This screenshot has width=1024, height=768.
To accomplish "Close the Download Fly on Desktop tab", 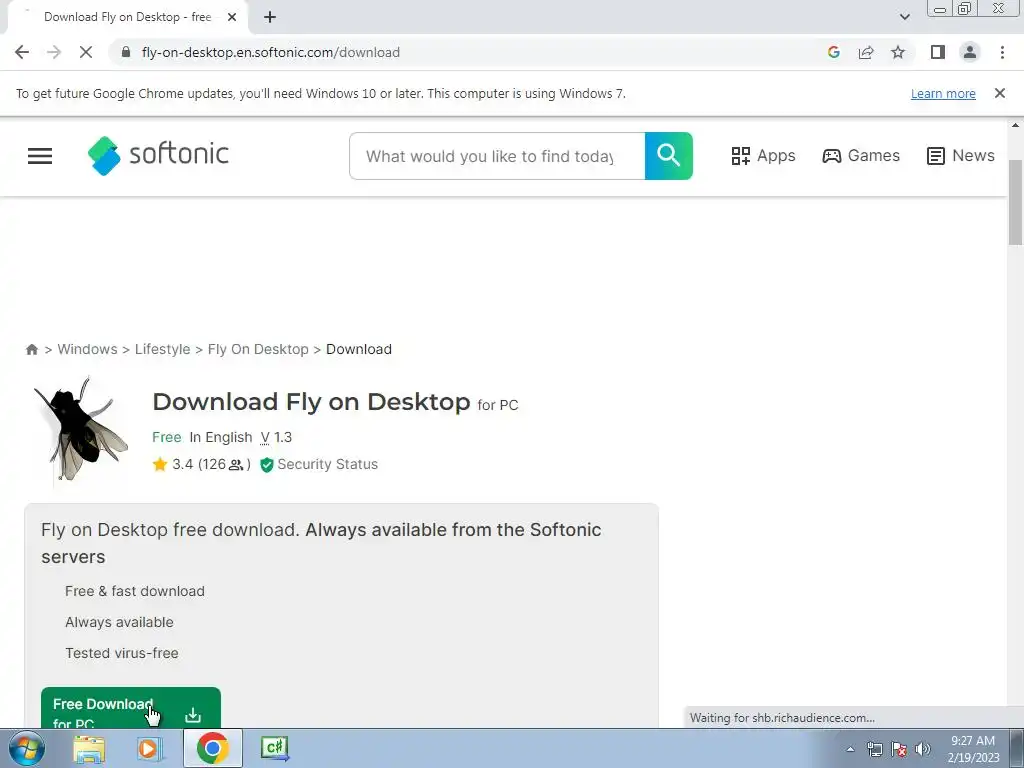I will click(x=232, y=17).
